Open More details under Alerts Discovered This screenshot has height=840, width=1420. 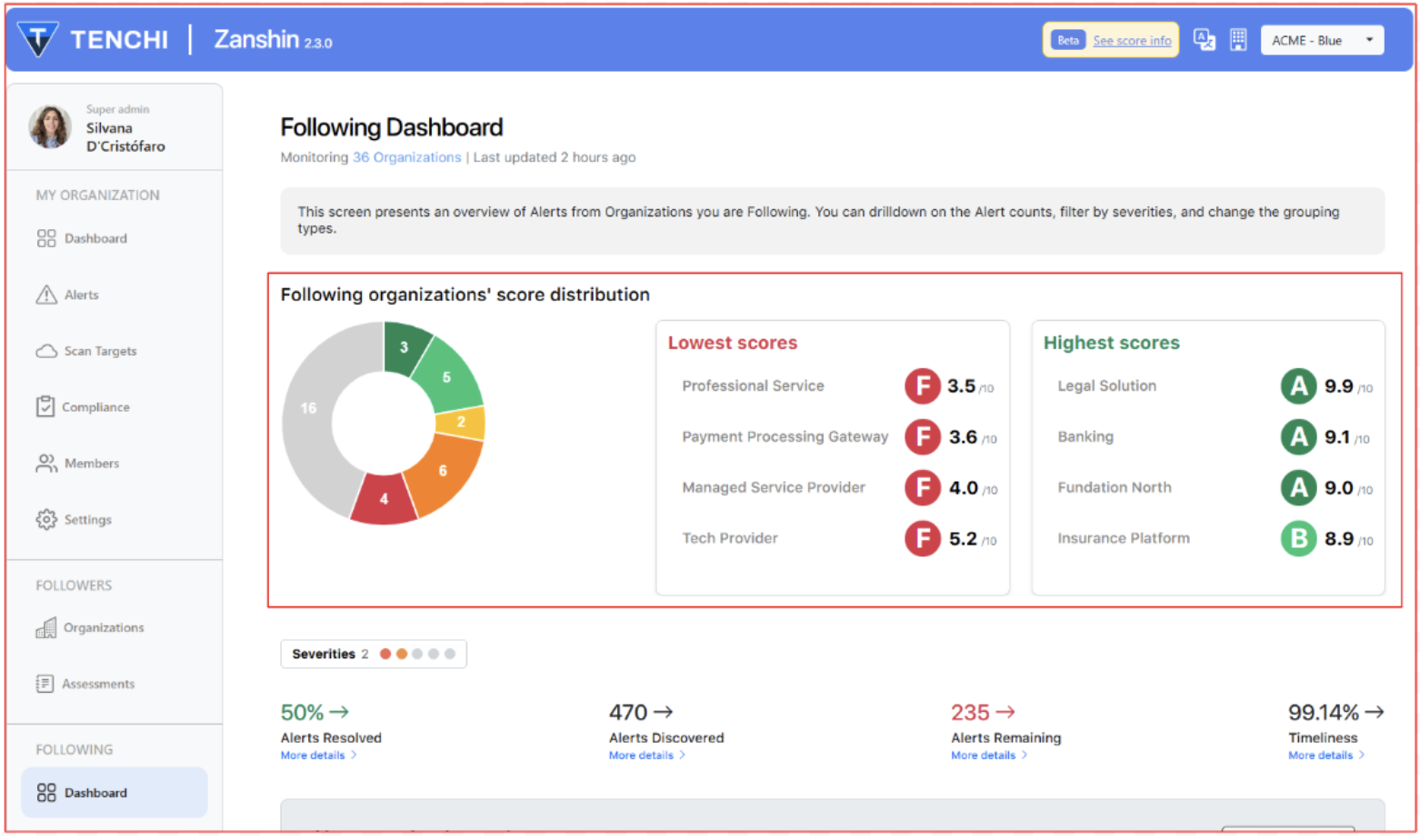(x=646, y=755)
